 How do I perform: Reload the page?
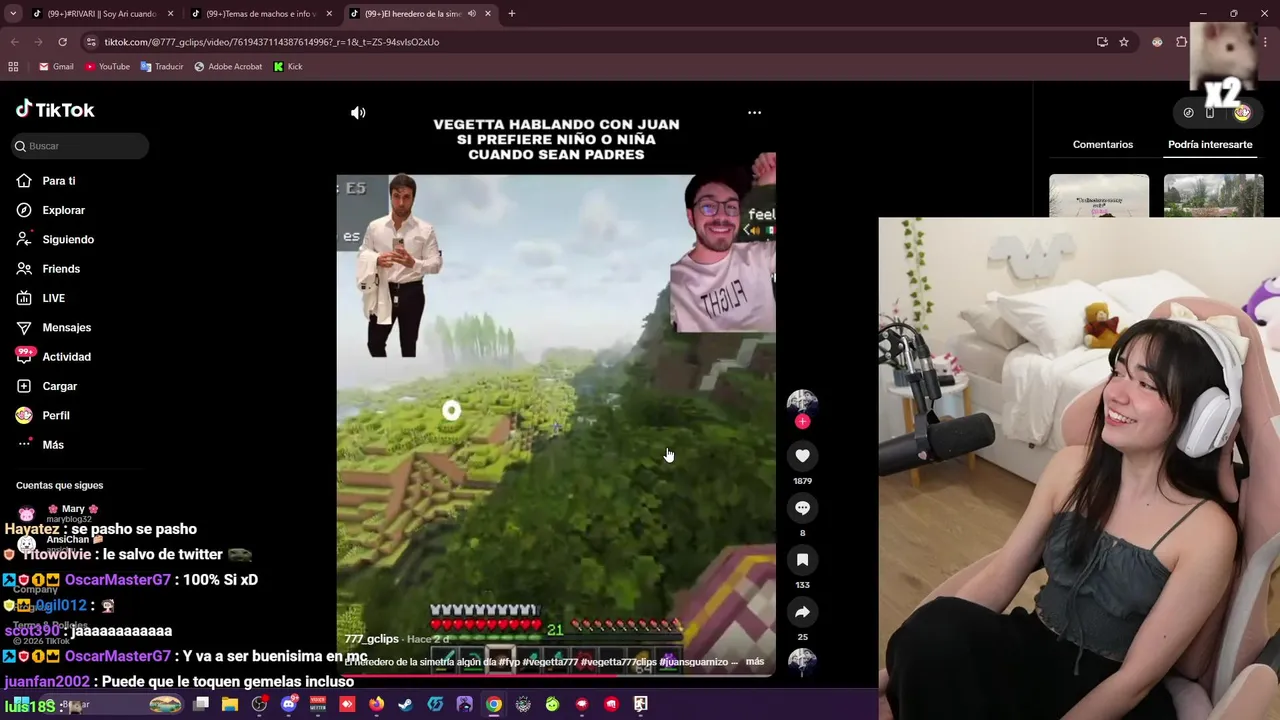(x=62, y=42)
